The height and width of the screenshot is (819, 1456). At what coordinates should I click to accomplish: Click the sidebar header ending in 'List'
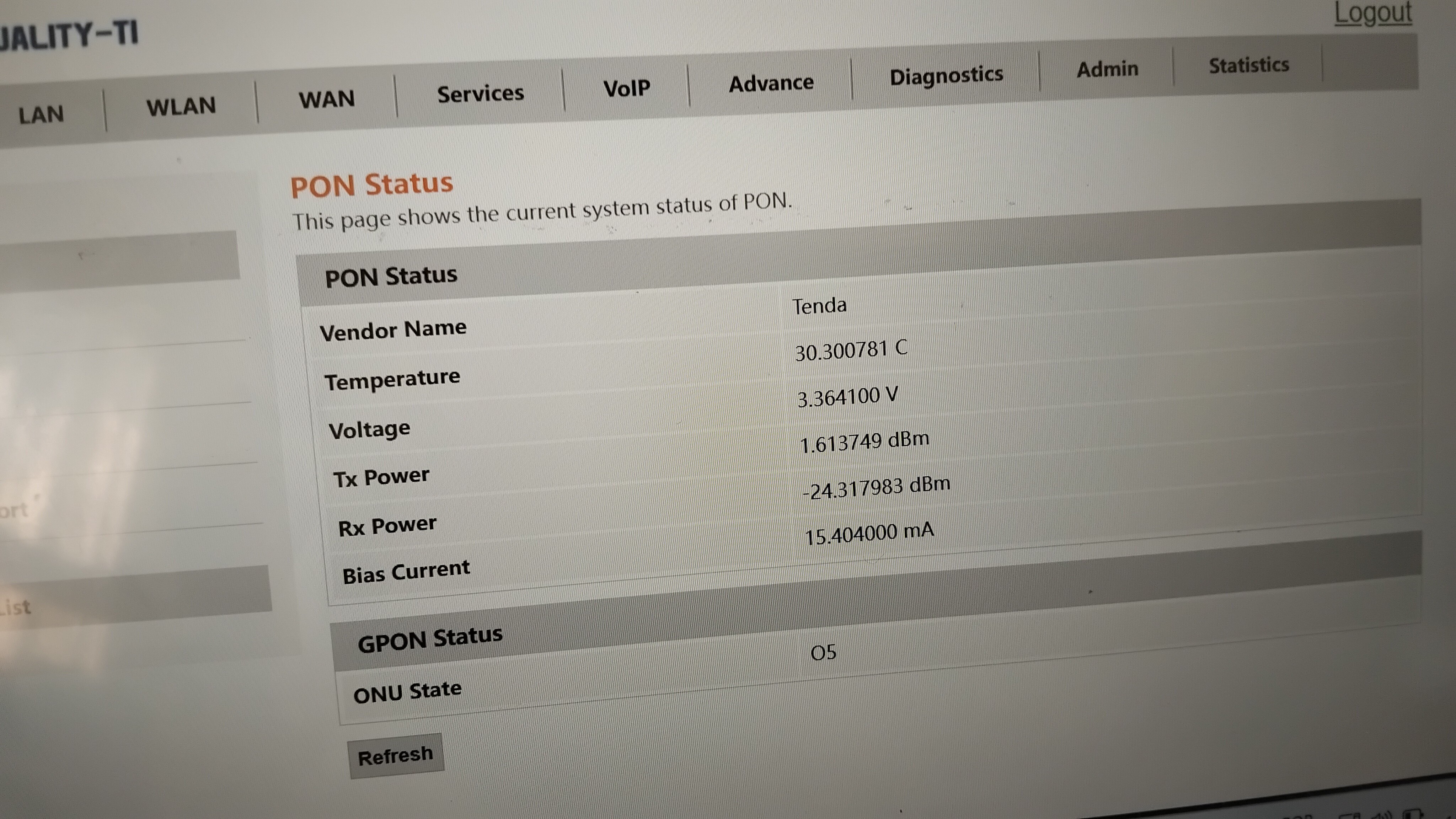(x=16, y=607)
